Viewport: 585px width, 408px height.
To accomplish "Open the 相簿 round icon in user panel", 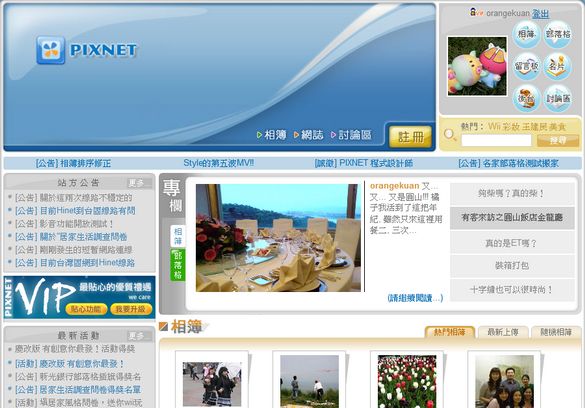I will pyautogui.click(x=526, y=34).
